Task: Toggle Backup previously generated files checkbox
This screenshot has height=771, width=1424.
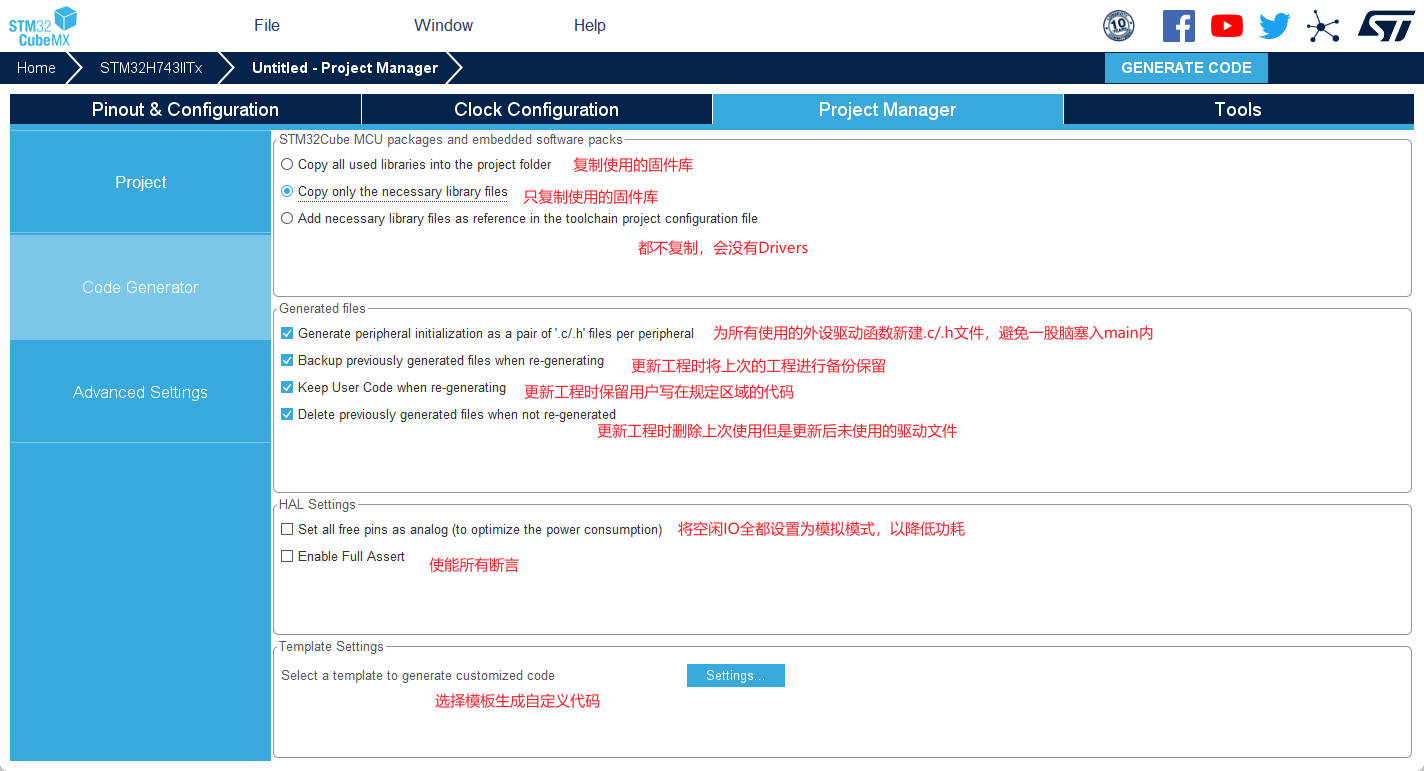Action: click(288, 360)
